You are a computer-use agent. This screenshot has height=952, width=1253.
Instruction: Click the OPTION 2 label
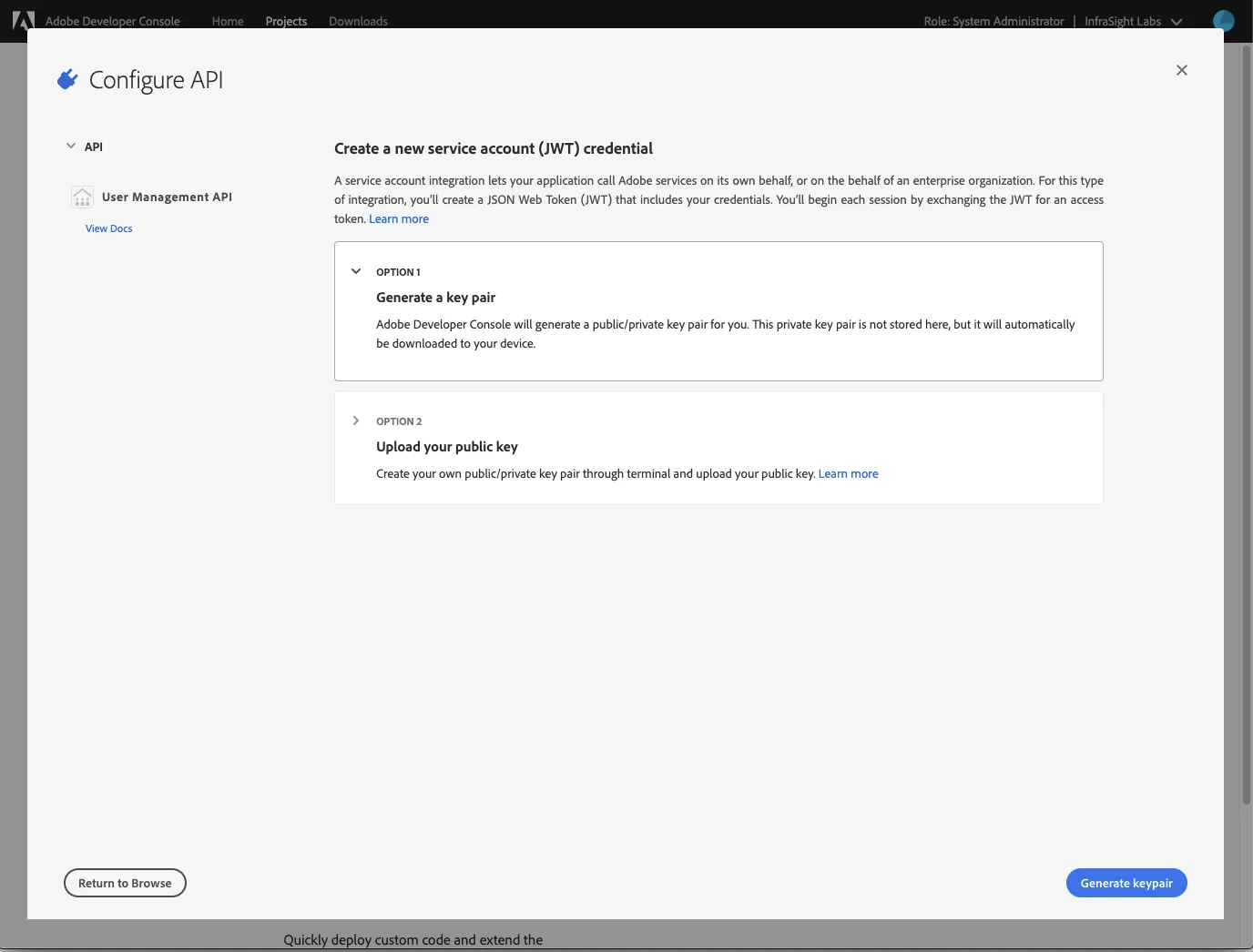[x=399, y=421]
